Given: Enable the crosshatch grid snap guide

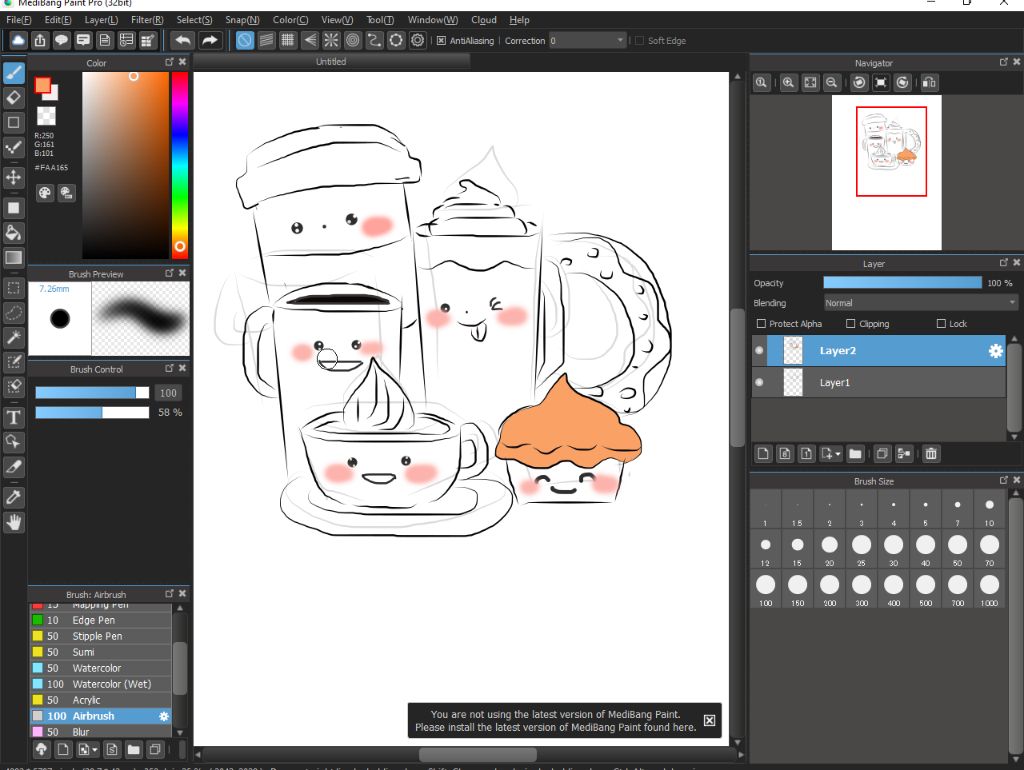Looking at the screenshot, I should point(288,40).
